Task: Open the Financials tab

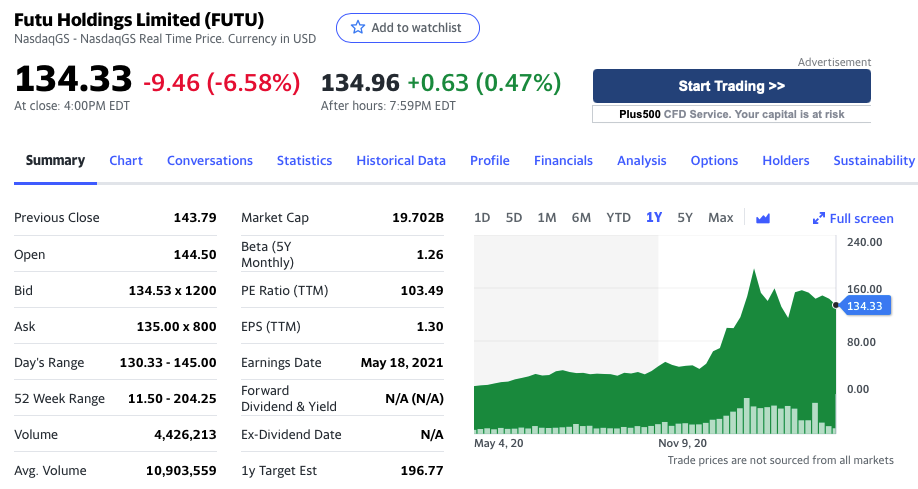Action: pyautogui.click(x=563, y=160)
